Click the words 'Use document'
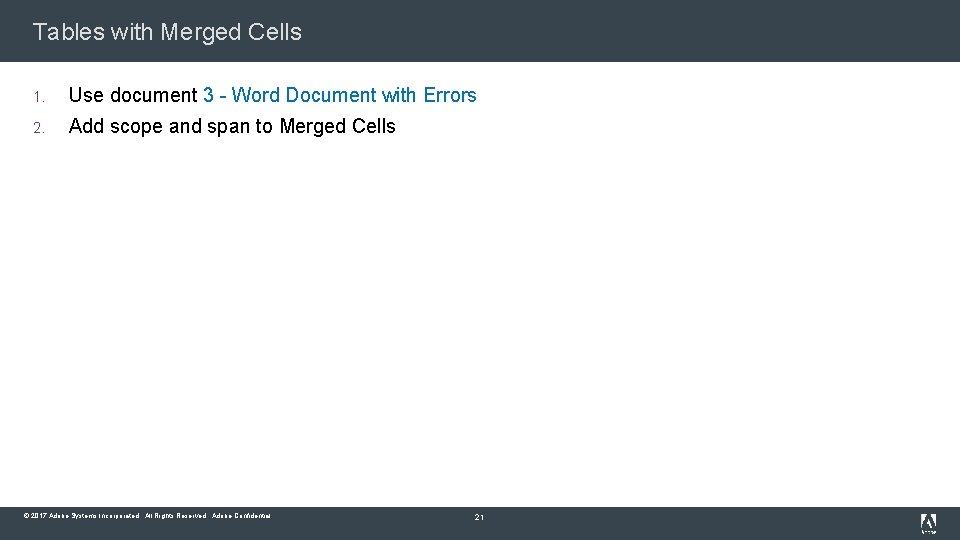This screenshot has height=540, width=960. tap(133, 95)
